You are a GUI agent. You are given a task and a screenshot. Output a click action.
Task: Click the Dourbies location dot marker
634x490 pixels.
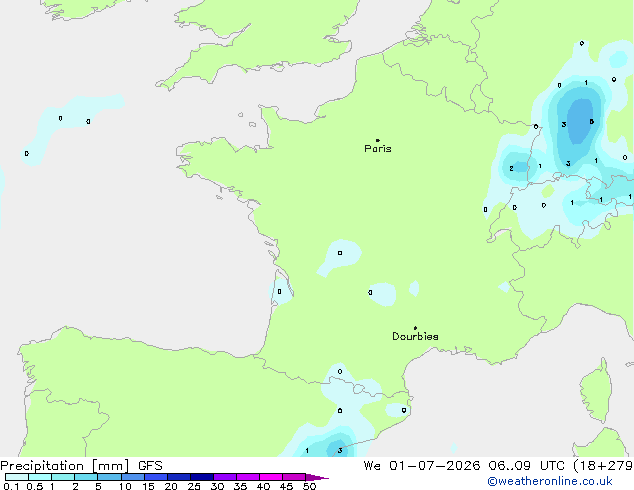pos(415,328)
